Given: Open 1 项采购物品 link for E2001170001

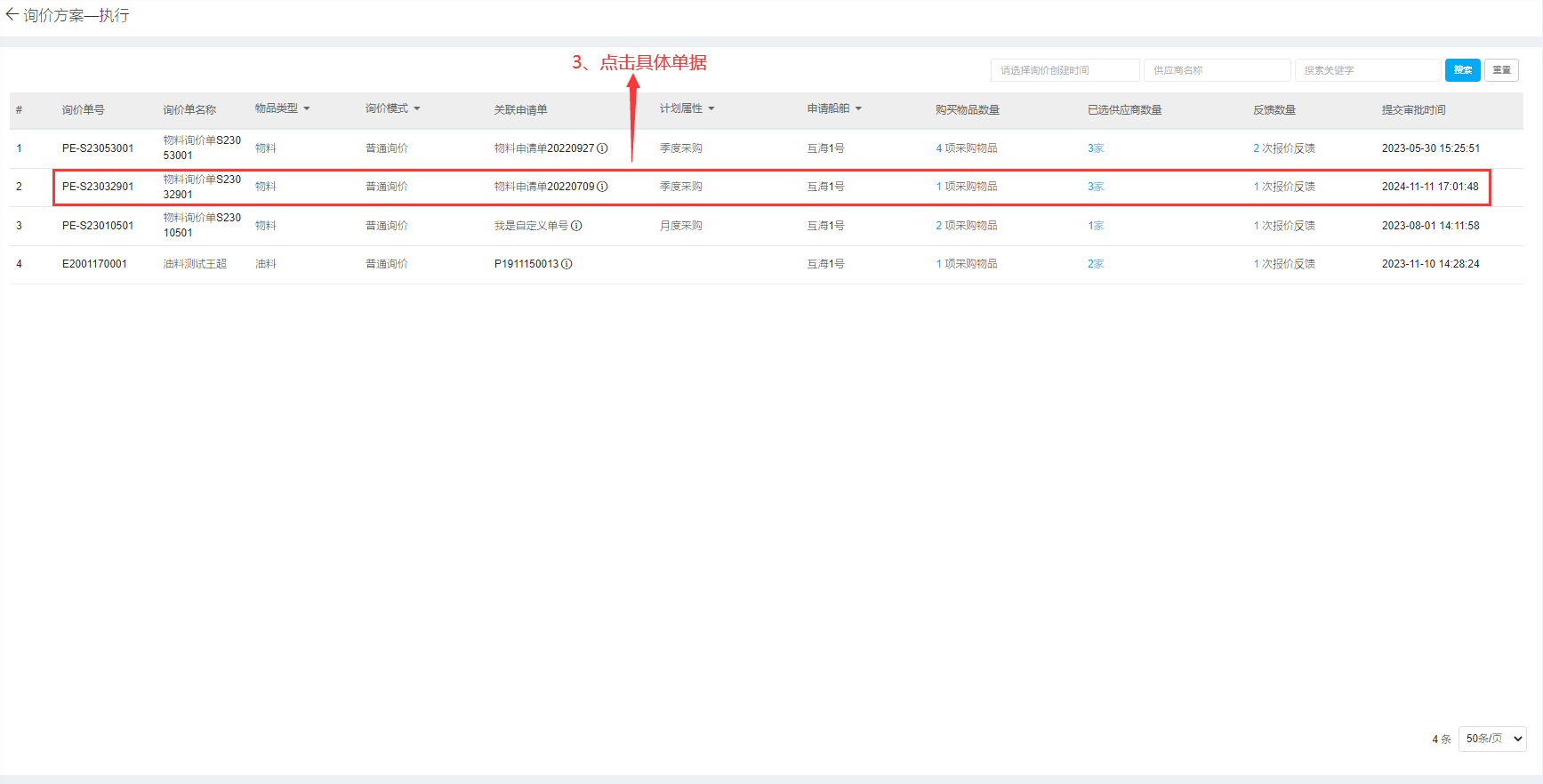Looking at the screenshot, I should (x=966, y=264).
